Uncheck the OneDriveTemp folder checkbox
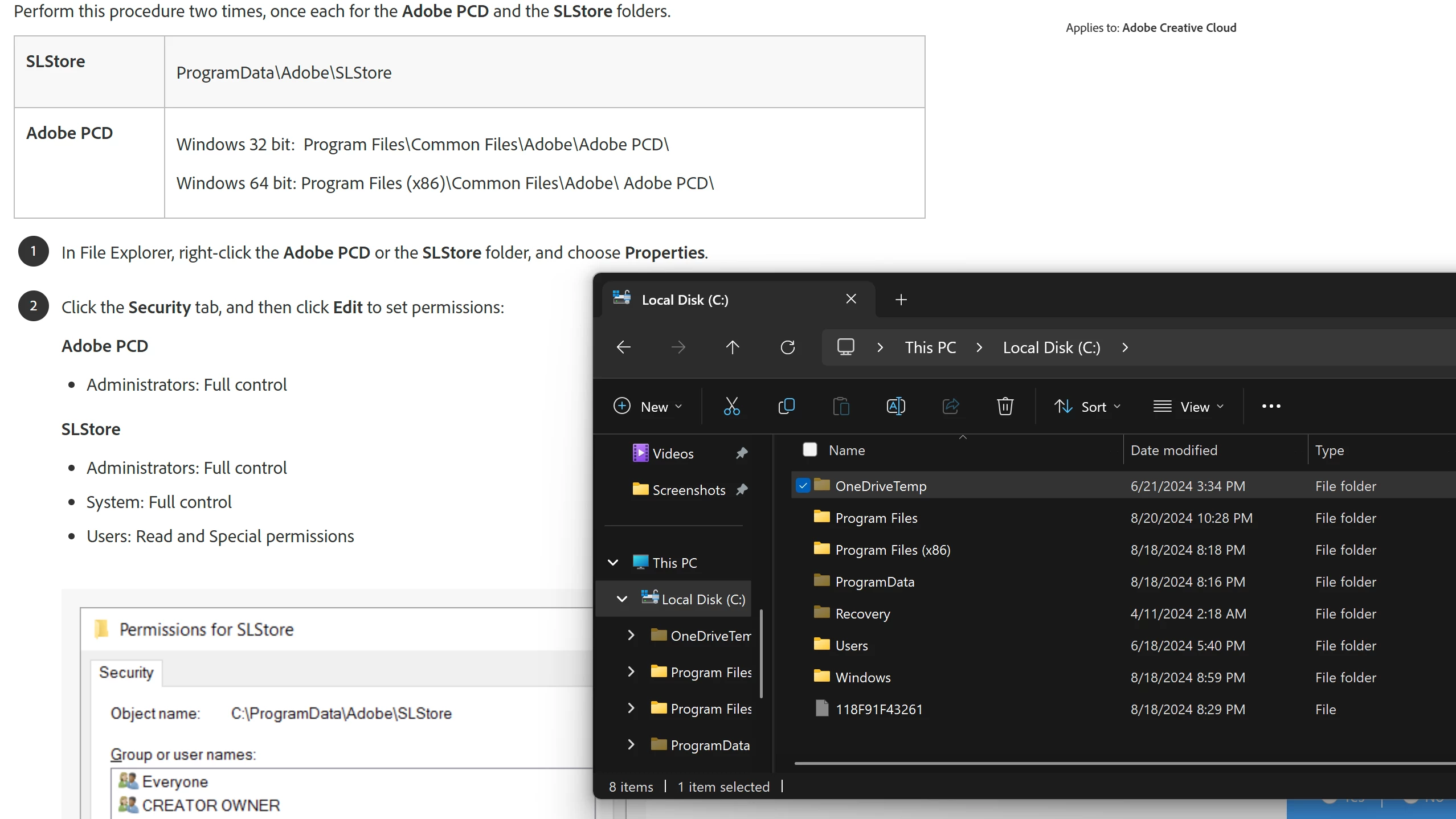 (803, 485)
